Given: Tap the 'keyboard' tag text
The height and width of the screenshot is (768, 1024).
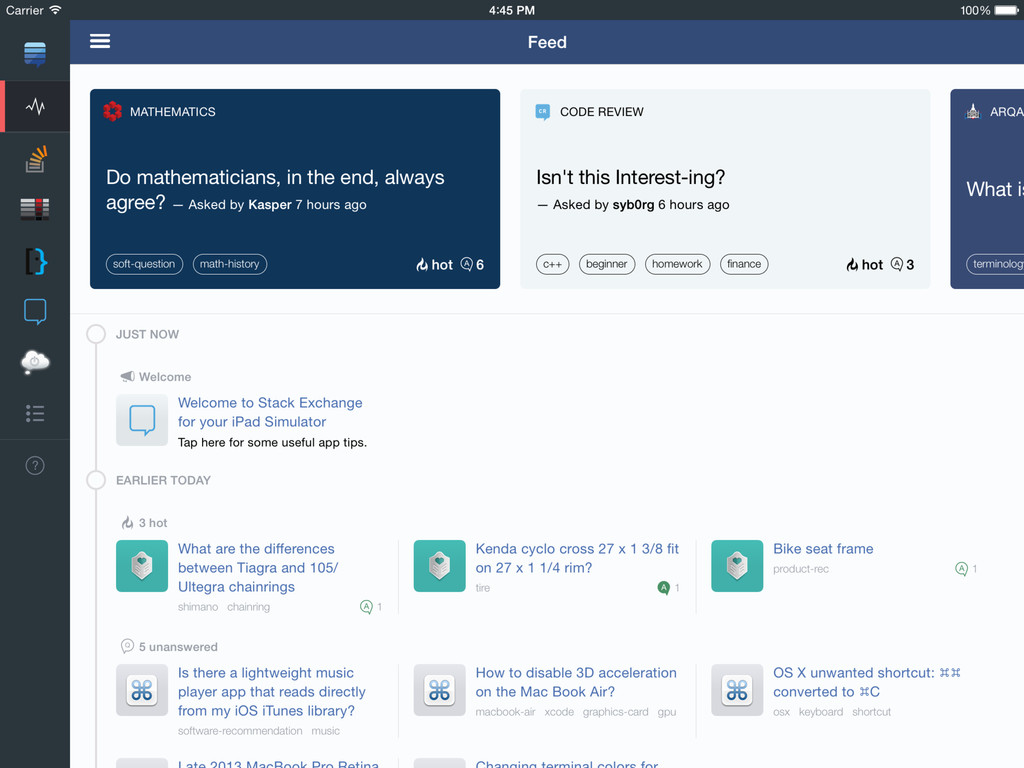Looking at the screenshot, I should pos(821,712).
